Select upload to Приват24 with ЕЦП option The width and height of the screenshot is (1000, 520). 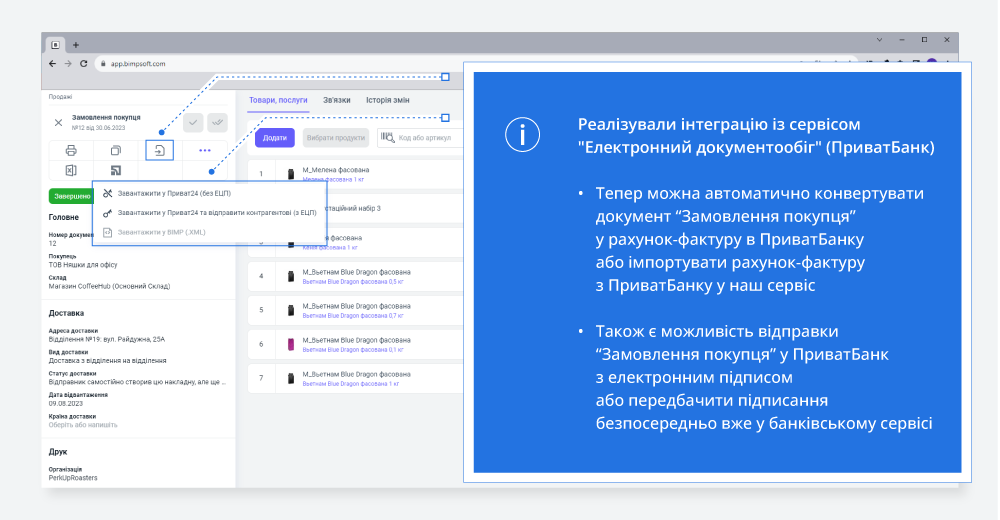pos(215,212)
